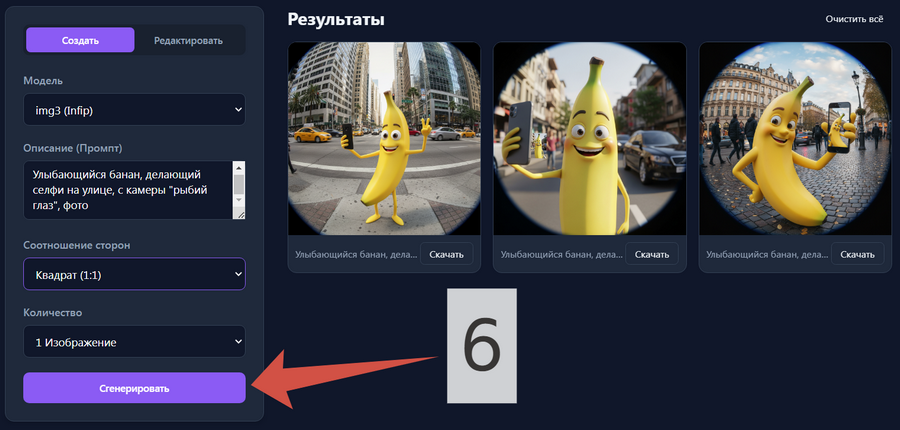The height and width of the screenshot is (430, 900).
Task: Click the scrollbar thumb in the prompt box
Action: point(238,186)
